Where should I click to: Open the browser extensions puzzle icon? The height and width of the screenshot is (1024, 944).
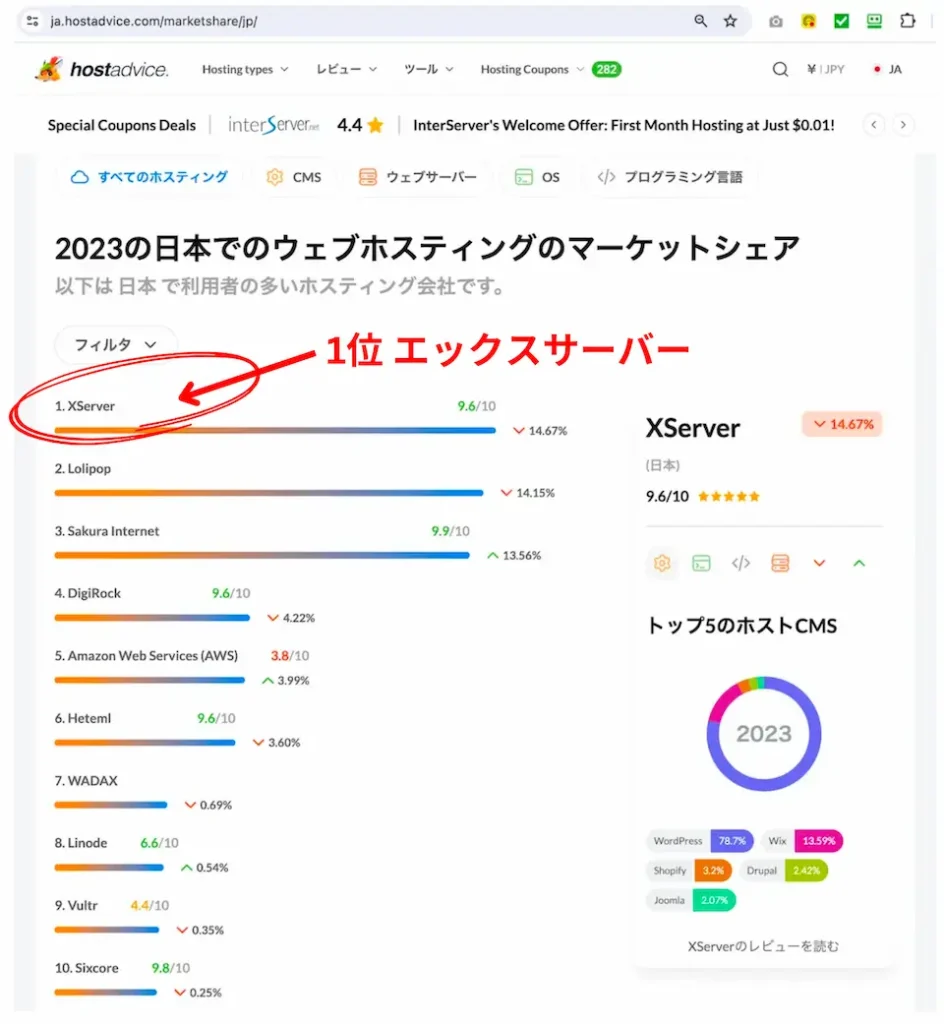[x=907, y=21]
